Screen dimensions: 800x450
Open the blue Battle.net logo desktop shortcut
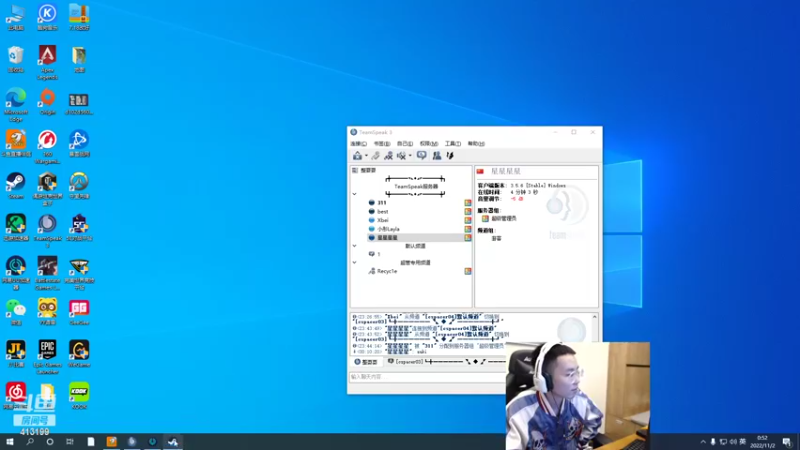[79, 143]
